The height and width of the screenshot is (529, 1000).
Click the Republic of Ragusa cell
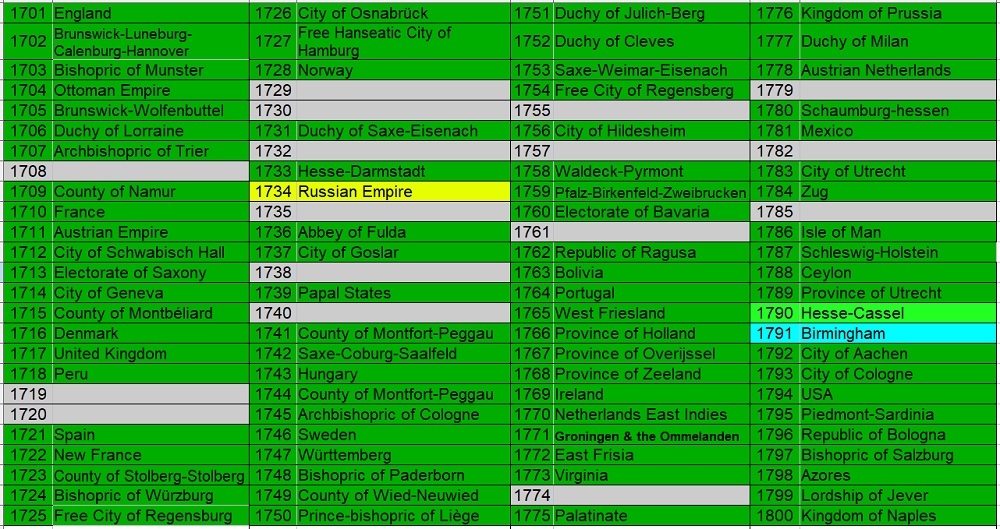coord(651,252)
